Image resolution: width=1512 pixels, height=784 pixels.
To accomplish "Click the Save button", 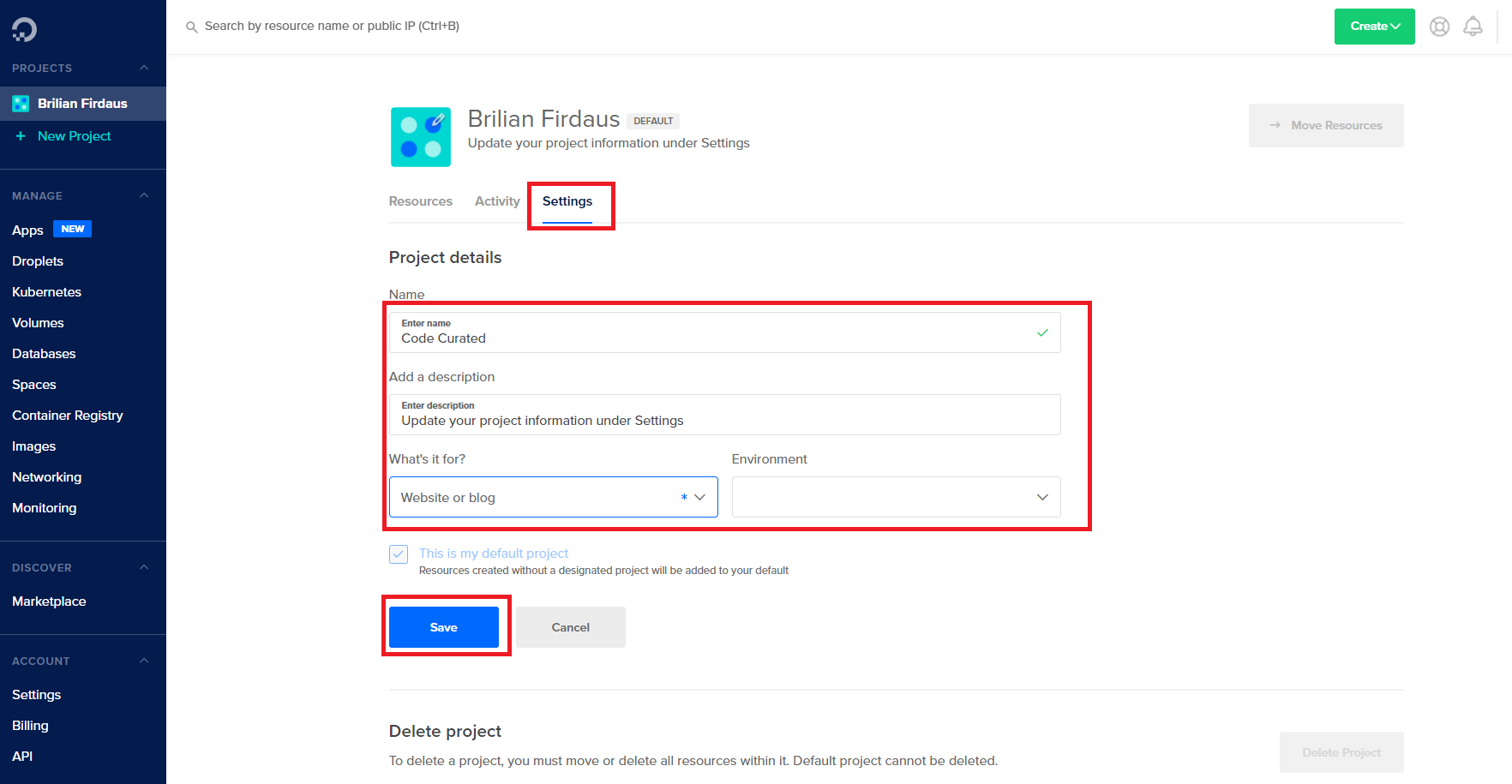I will tap(444, 627).
